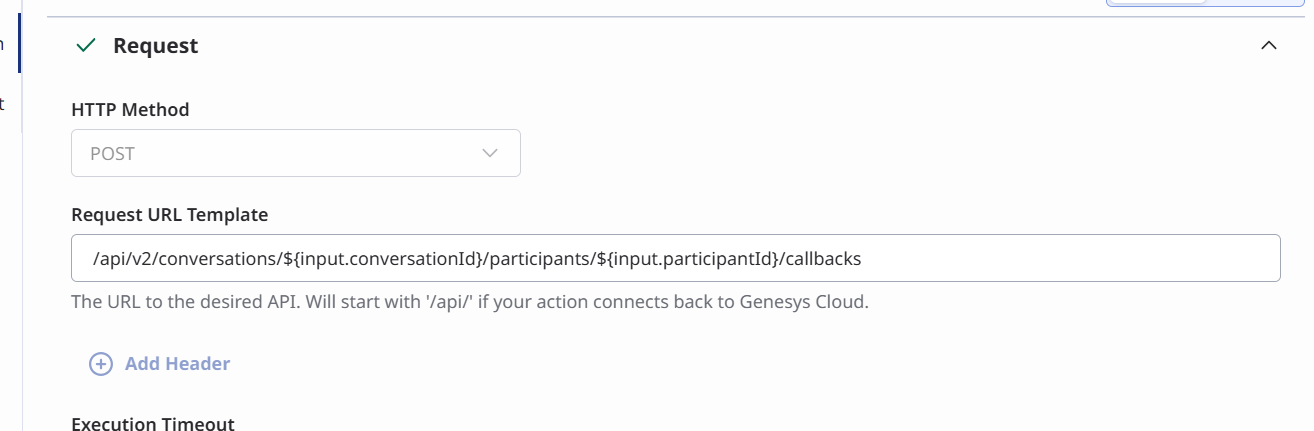
Task: Select the active left sidebar tab ending in "n"
Action: (x=3, y=43)
